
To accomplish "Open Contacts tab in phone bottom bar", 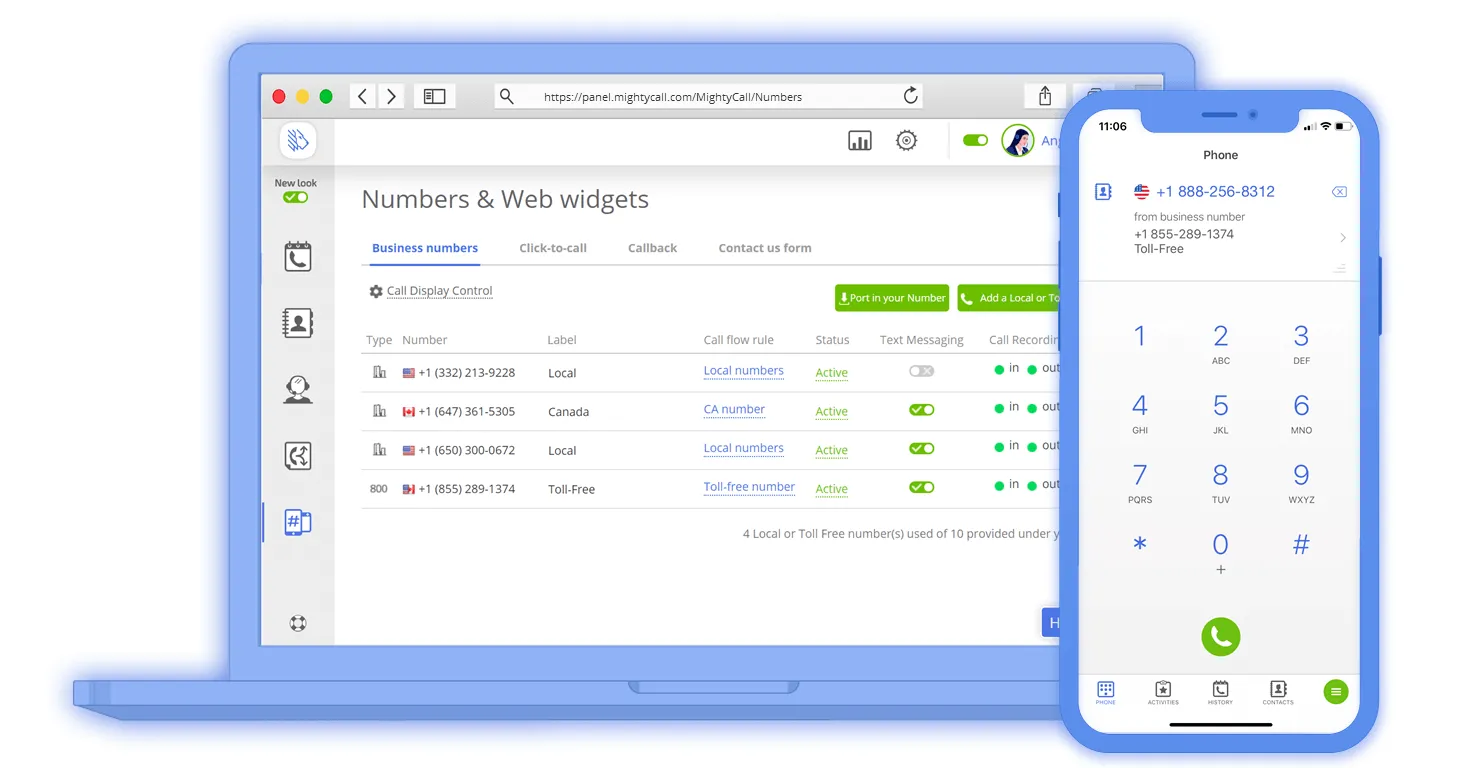I will 1278,693.
